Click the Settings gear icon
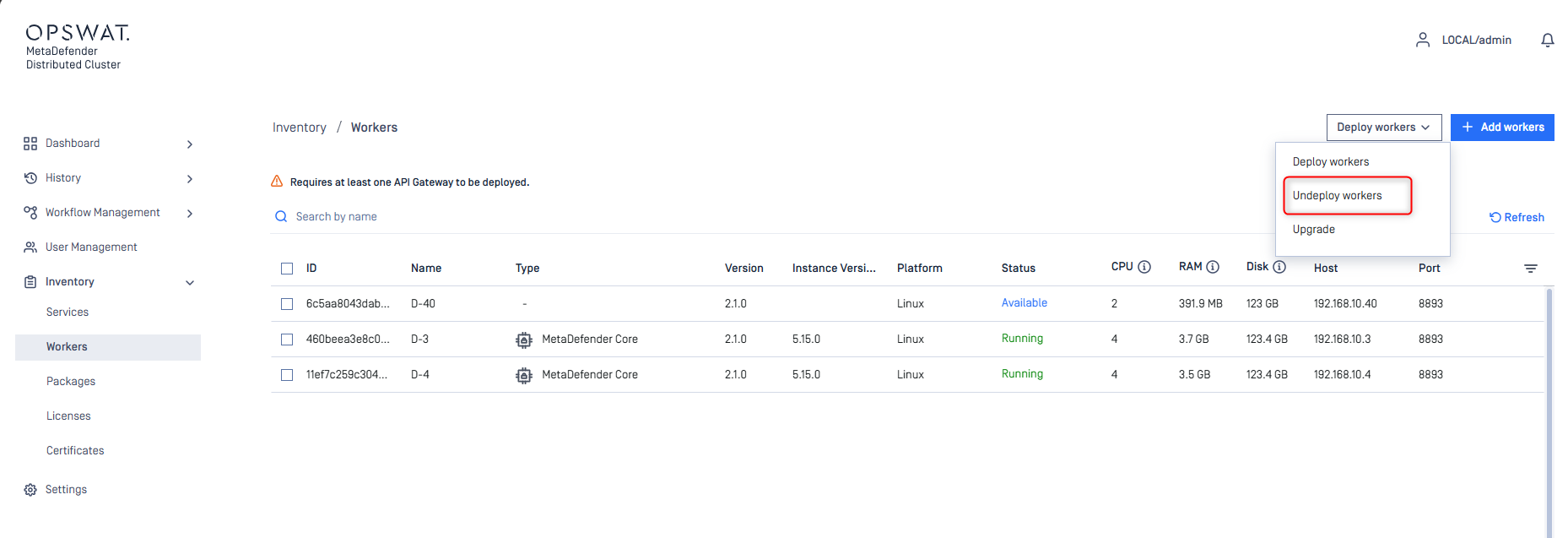This screenshot has height=538, width=1568. tap(30, 490)
